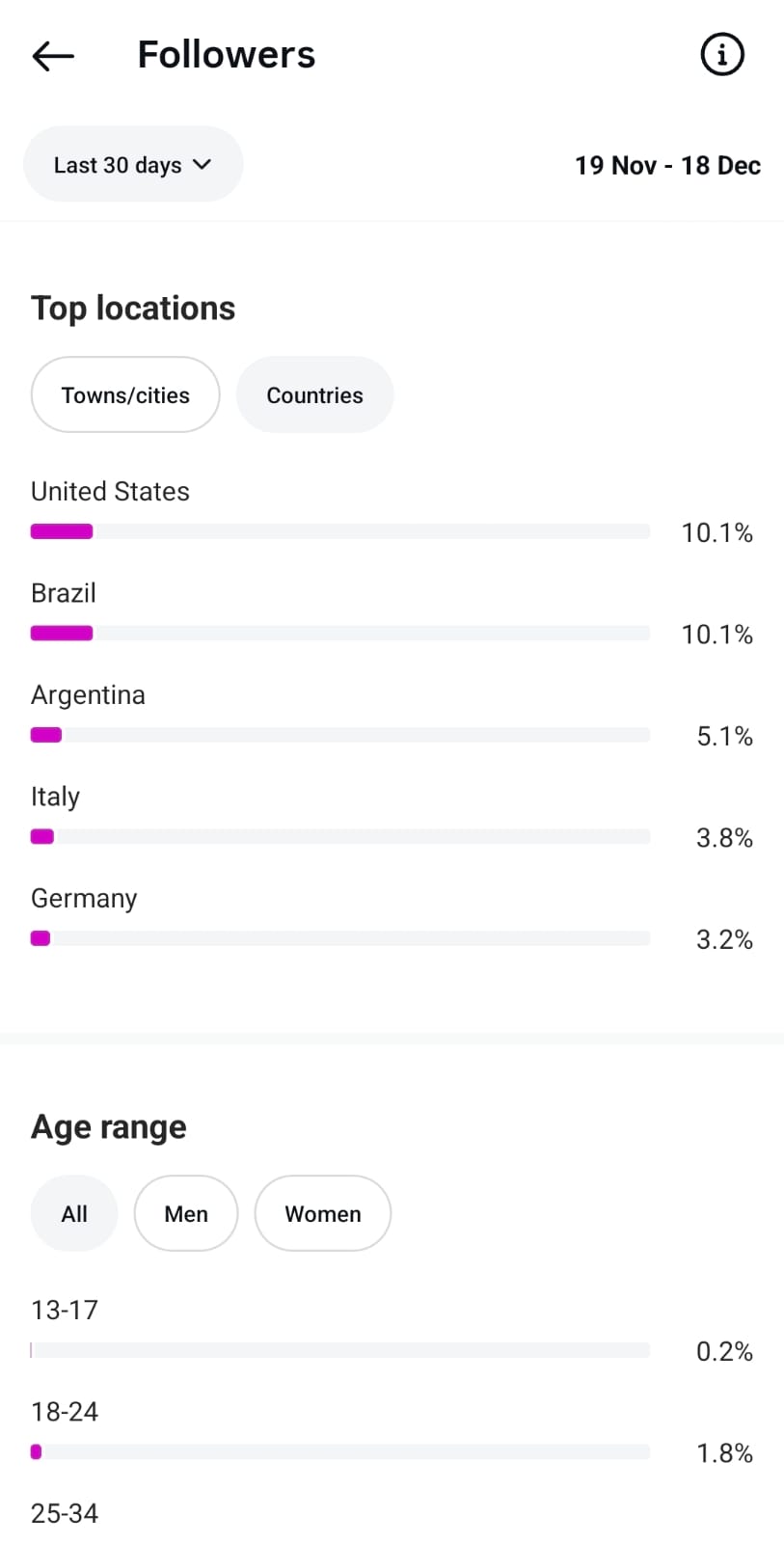Select the Germany location label

(x=84, y=899)
